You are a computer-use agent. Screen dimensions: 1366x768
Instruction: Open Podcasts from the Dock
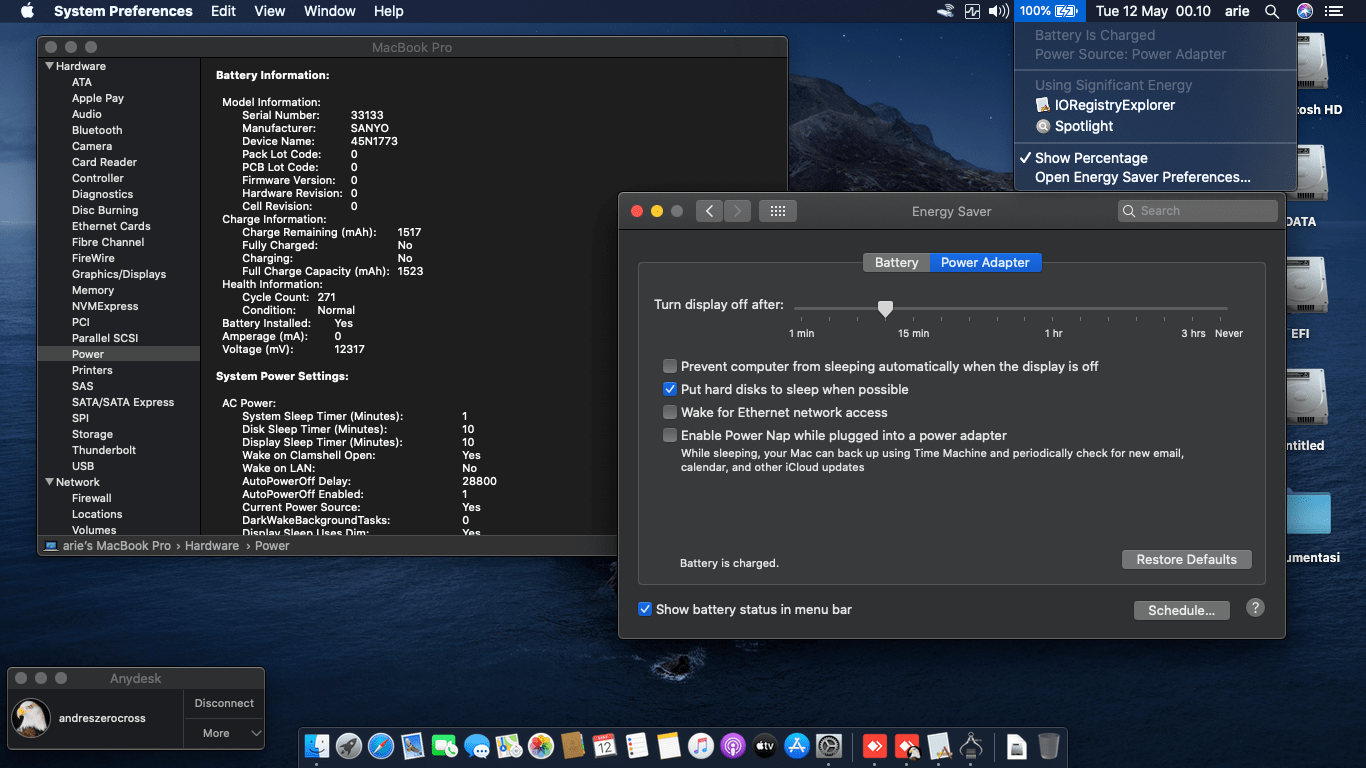click(733, 746)
